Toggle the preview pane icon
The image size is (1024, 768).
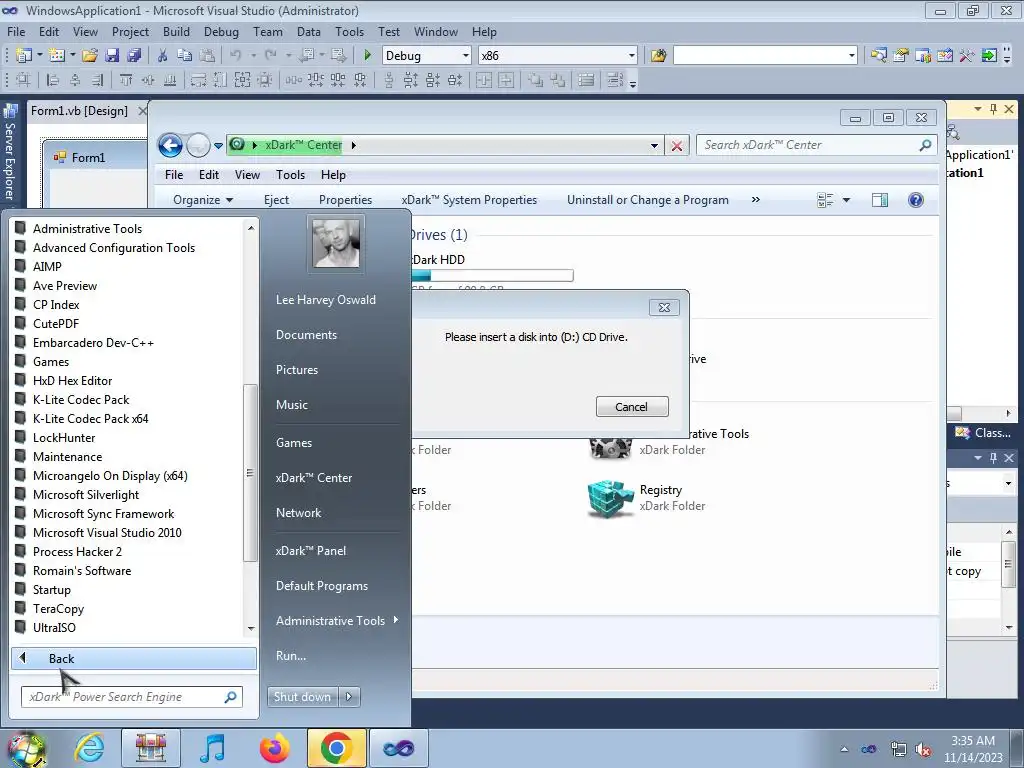click(880, 200)
